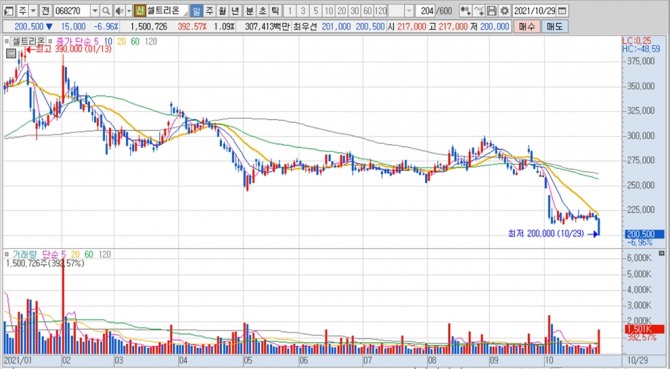
Task: Click the 204 candle count input field
Action: pos(426,11)
